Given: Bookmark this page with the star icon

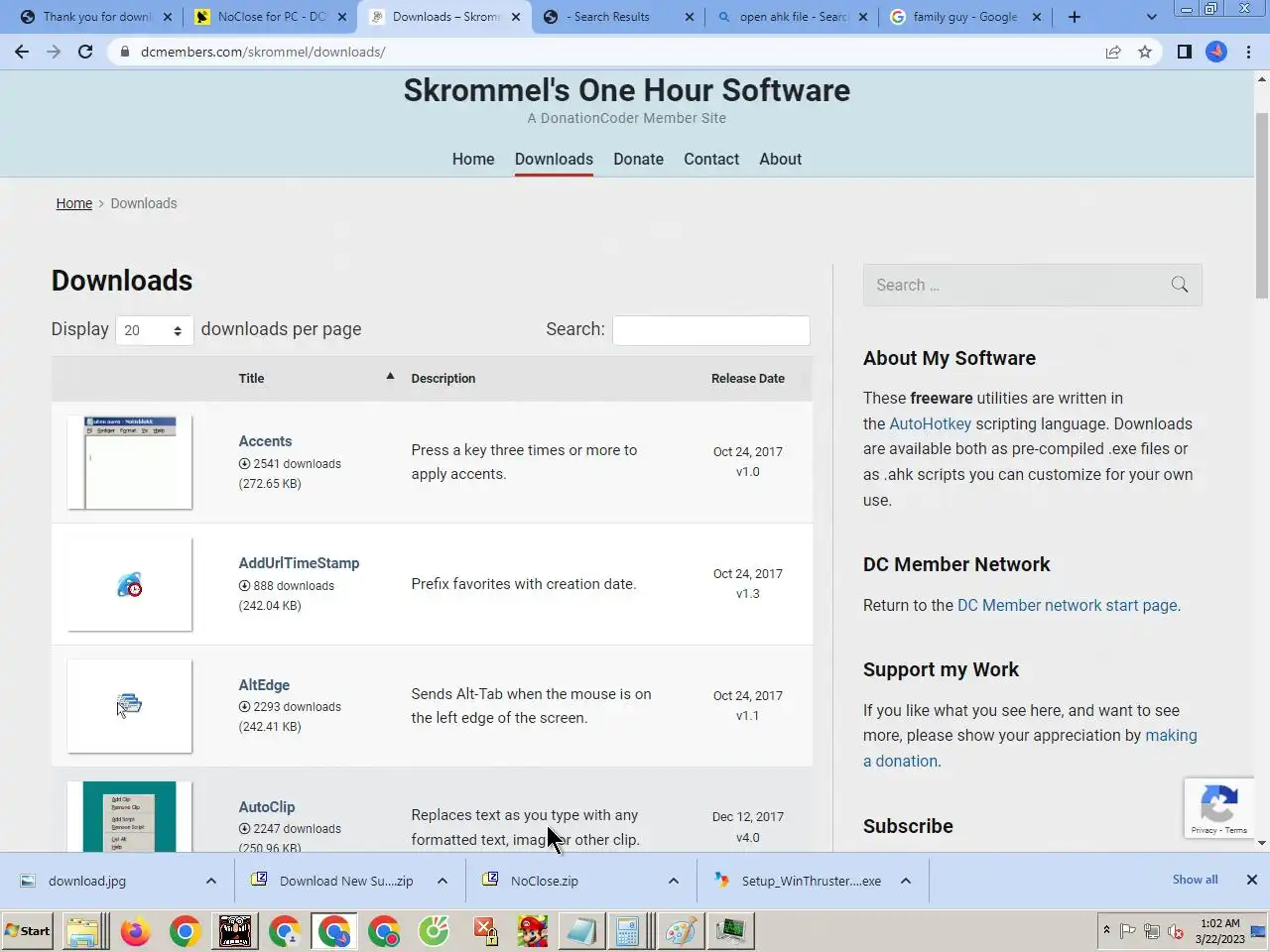Looking at the screenshot, I should [1145, 52].
